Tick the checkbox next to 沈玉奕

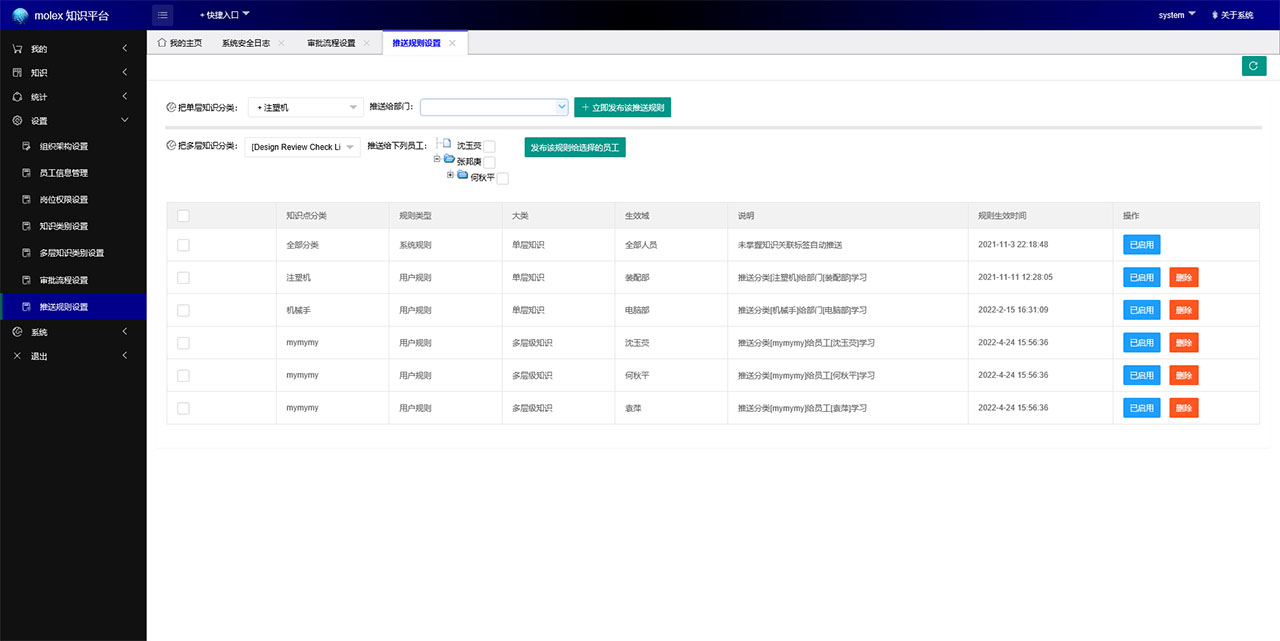(x=489, y=147)
